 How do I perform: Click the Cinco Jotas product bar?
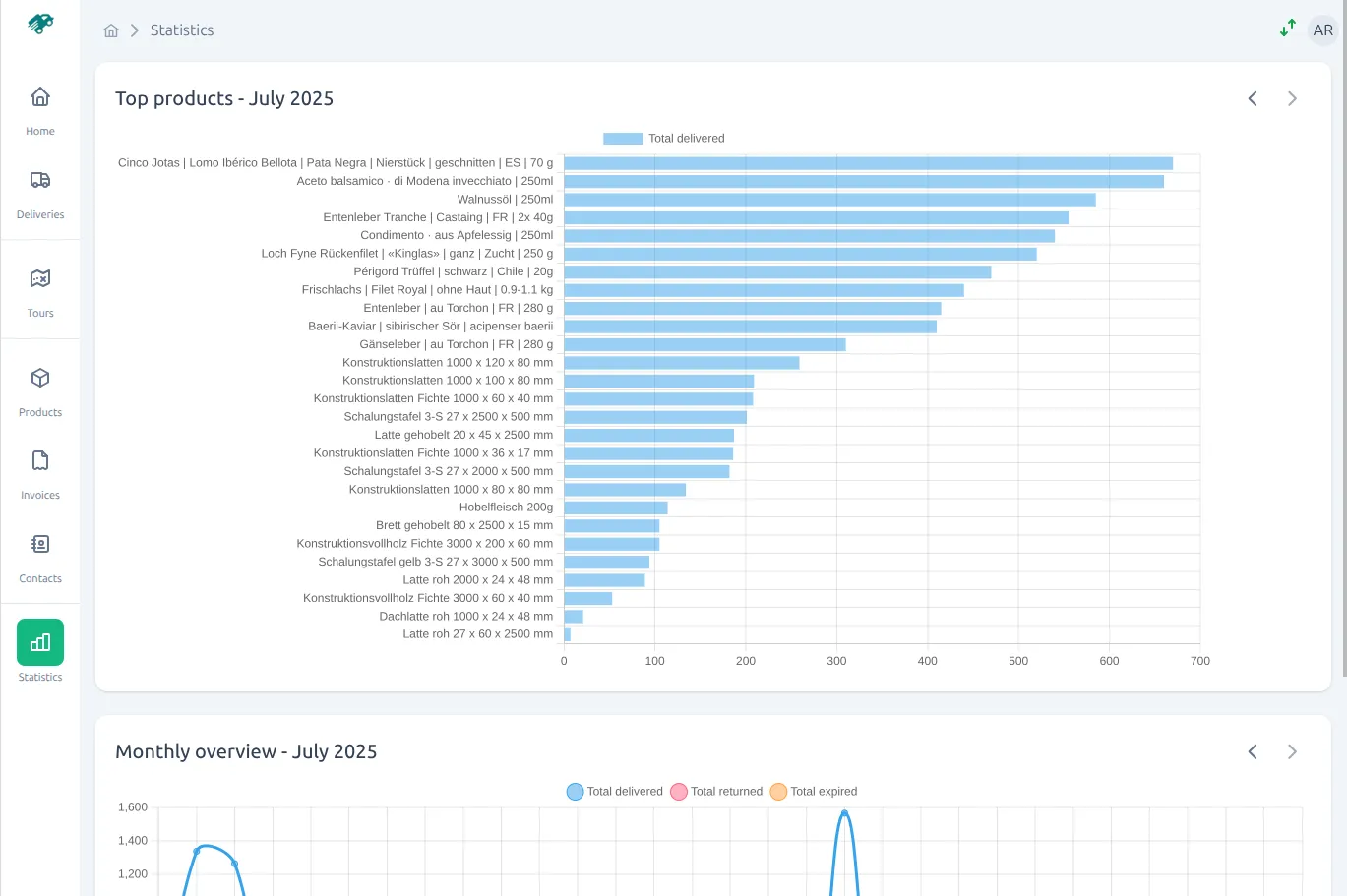click(867, 163)
